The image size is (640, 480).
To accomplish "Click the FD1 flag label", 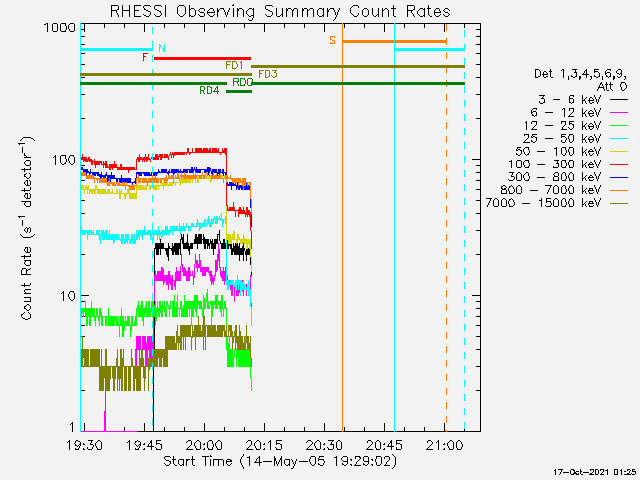I will coord(234,65).
